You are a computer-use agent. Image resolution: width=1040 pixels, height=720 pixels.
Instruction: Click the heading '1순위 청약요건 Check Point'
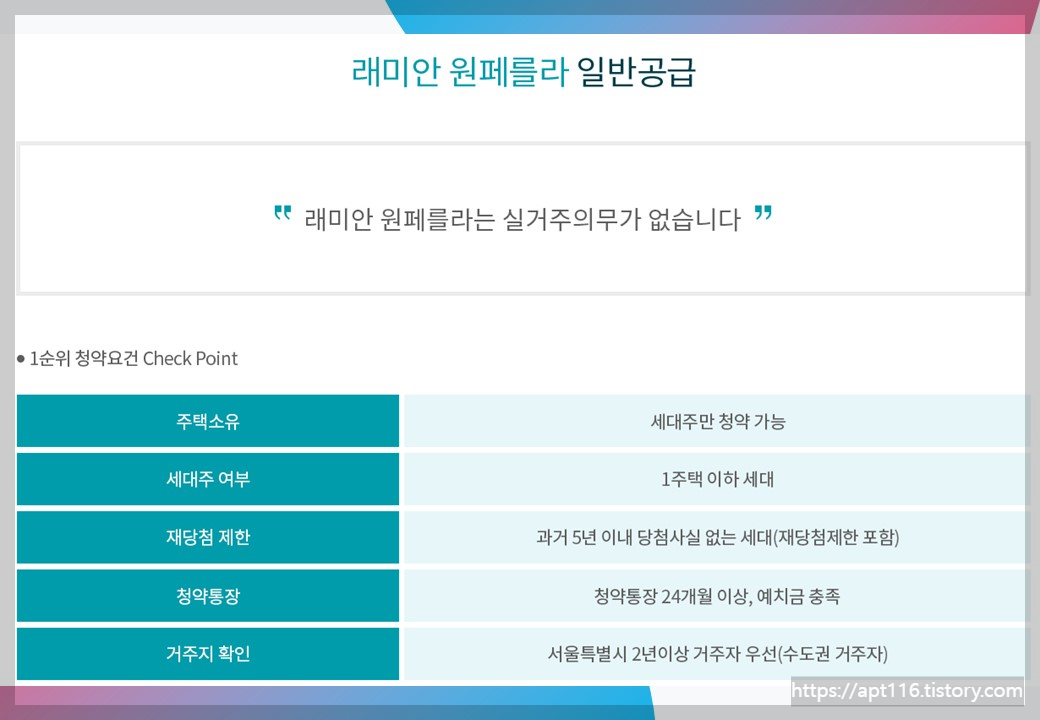click(133, 359)
